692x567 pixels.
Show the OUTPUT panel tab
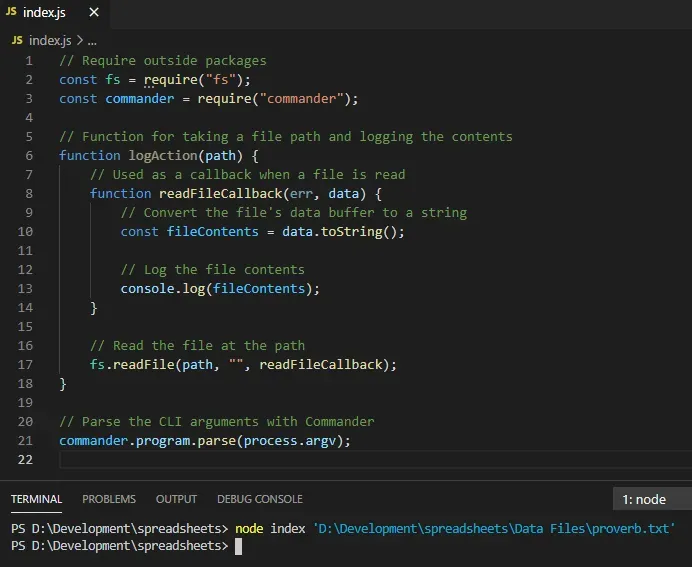coord(176,499)
